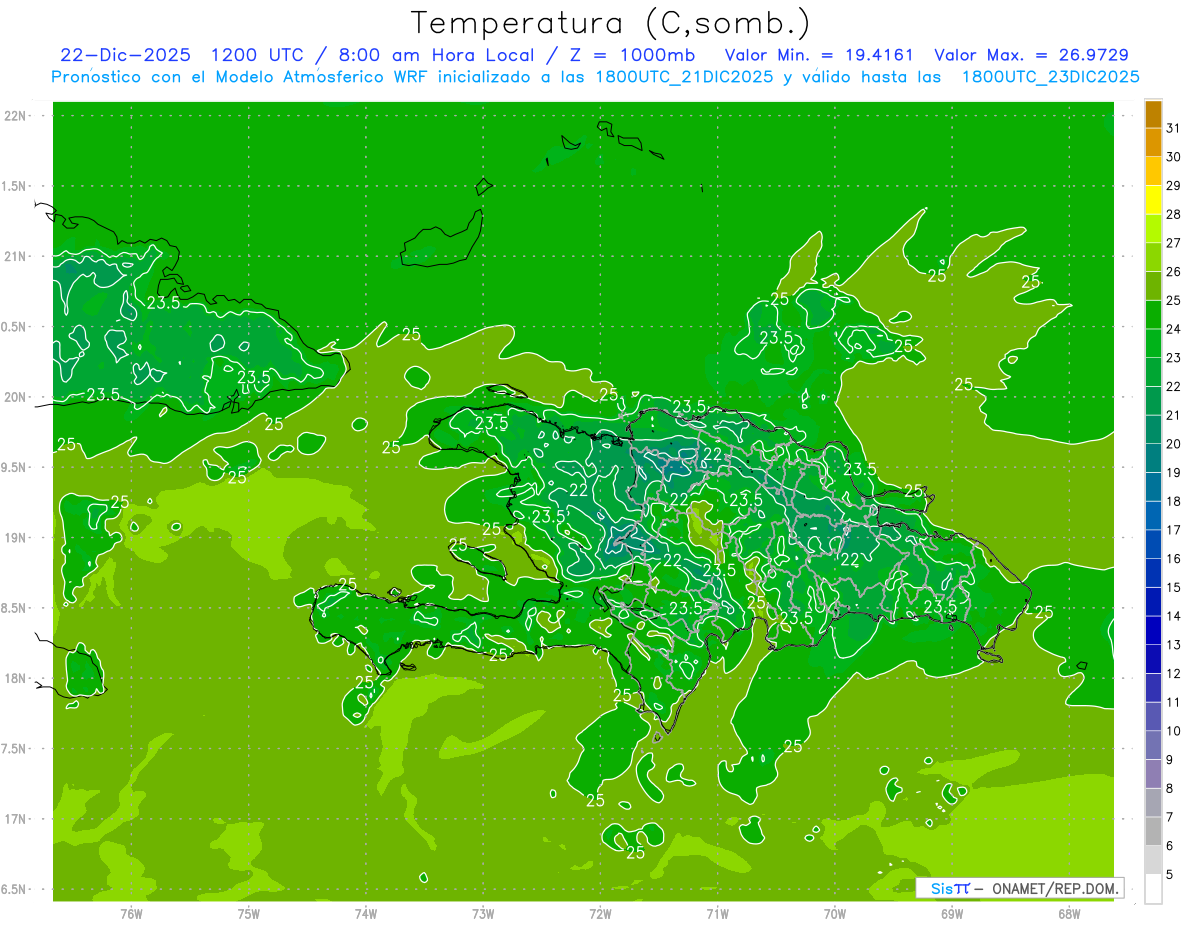Image resolution: width=1200 pixels, height=927 pixels.
Task: Click the "27" label on the color scale
Action: coord(1173,243)
